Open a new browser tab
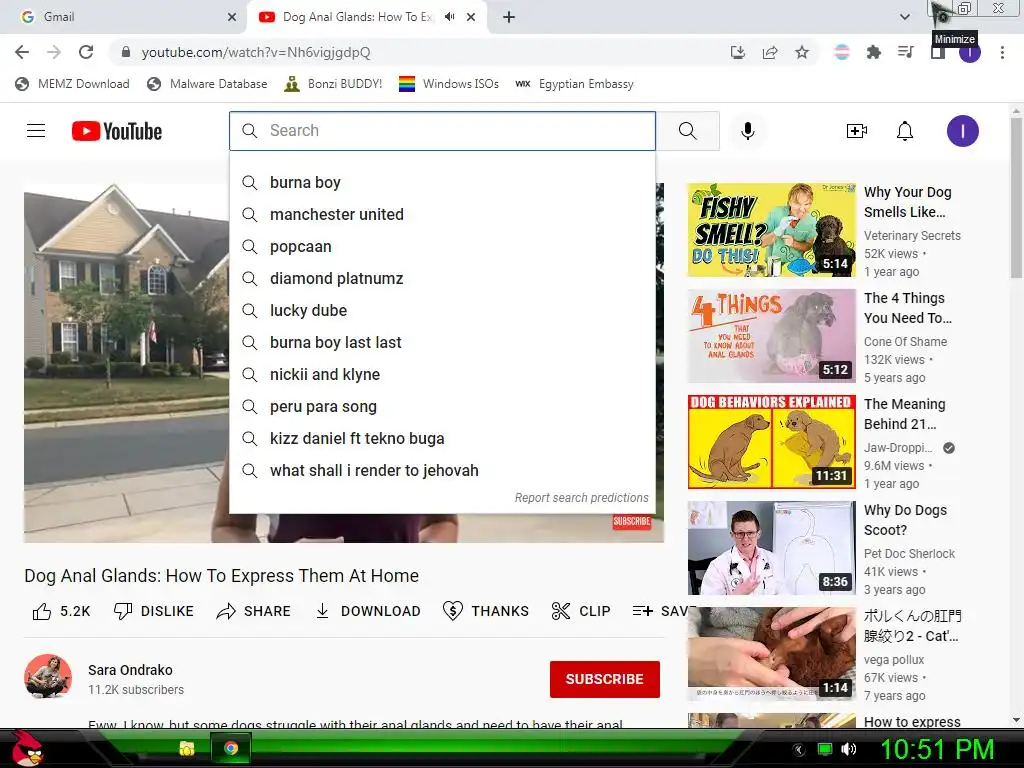 coord(509,17)
